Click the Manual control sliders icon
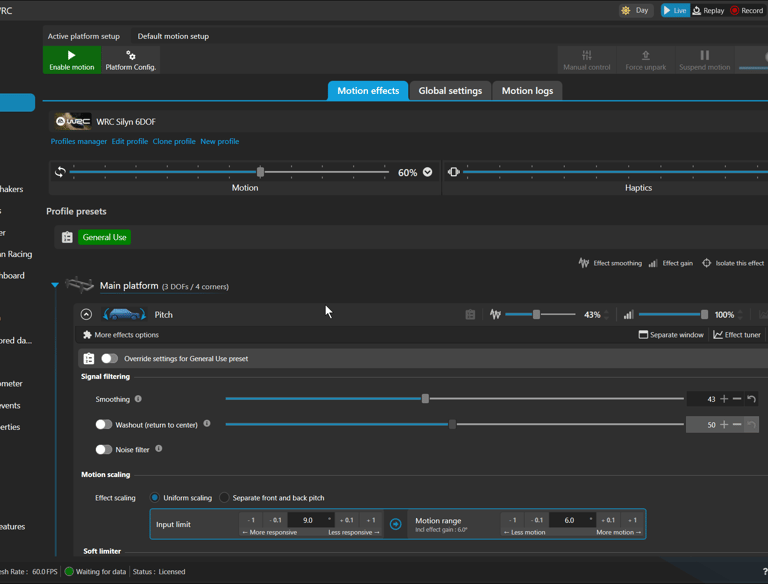This screenshot has height=584, width=768. click(587, 55)
